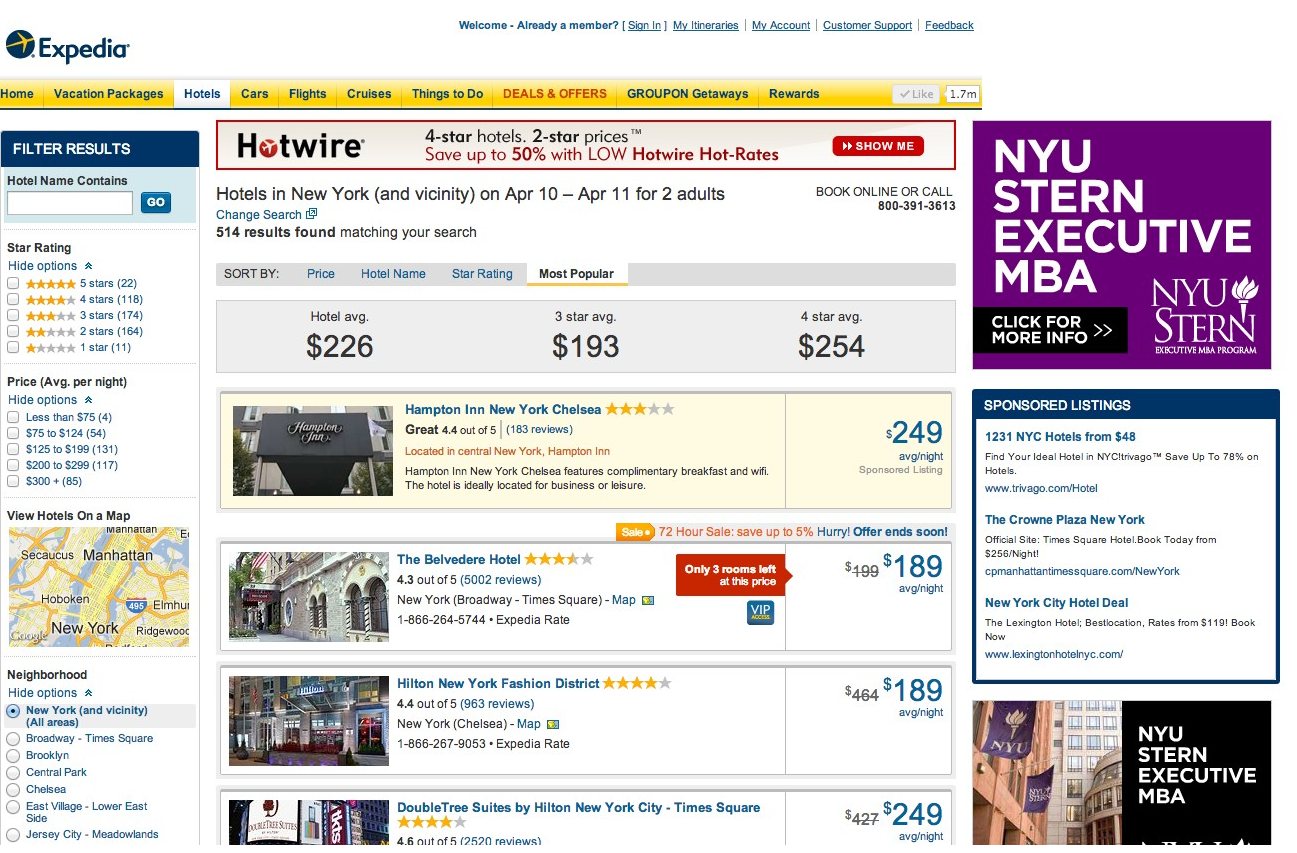Check the 3 stars filter
Screen dimensions: 1297x853
(x=13, y=315)
